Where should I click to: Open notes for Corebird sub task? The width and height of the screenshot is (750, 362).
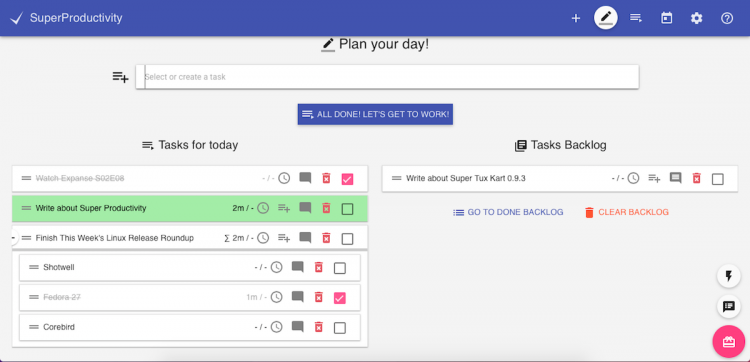pyautogui.click(x=298, y=327)
